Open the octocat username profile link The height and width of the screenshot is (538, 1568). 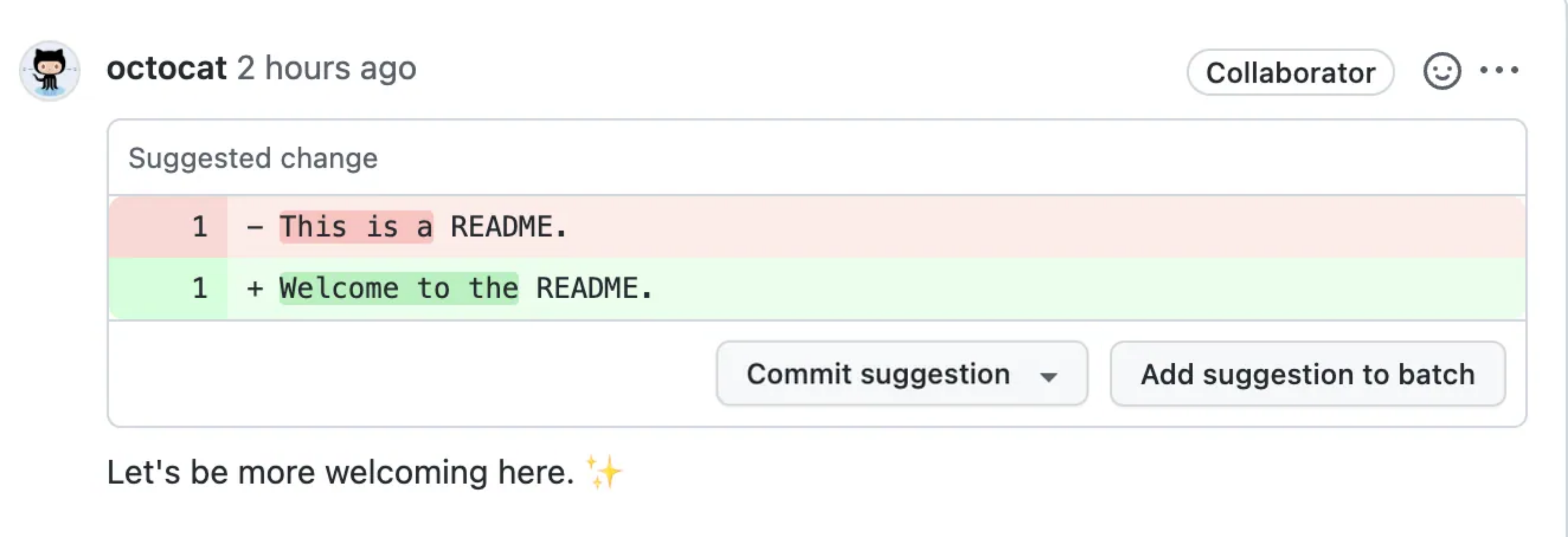[x=166, y=68]
